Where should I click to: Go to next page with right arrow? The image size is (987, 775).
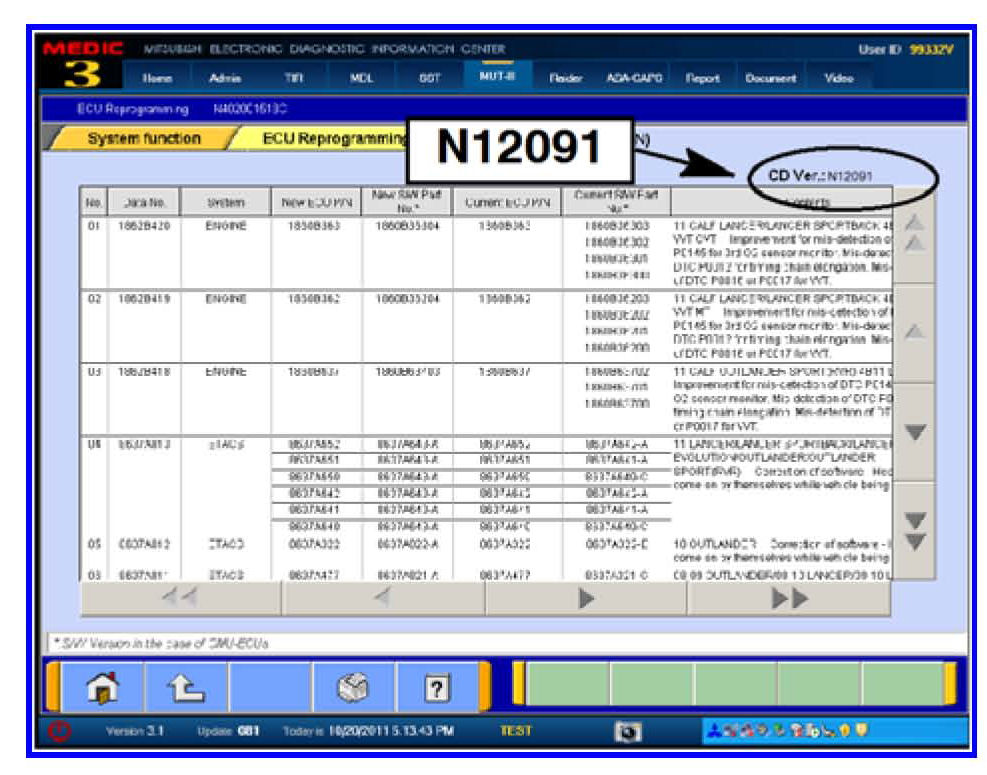586,598
